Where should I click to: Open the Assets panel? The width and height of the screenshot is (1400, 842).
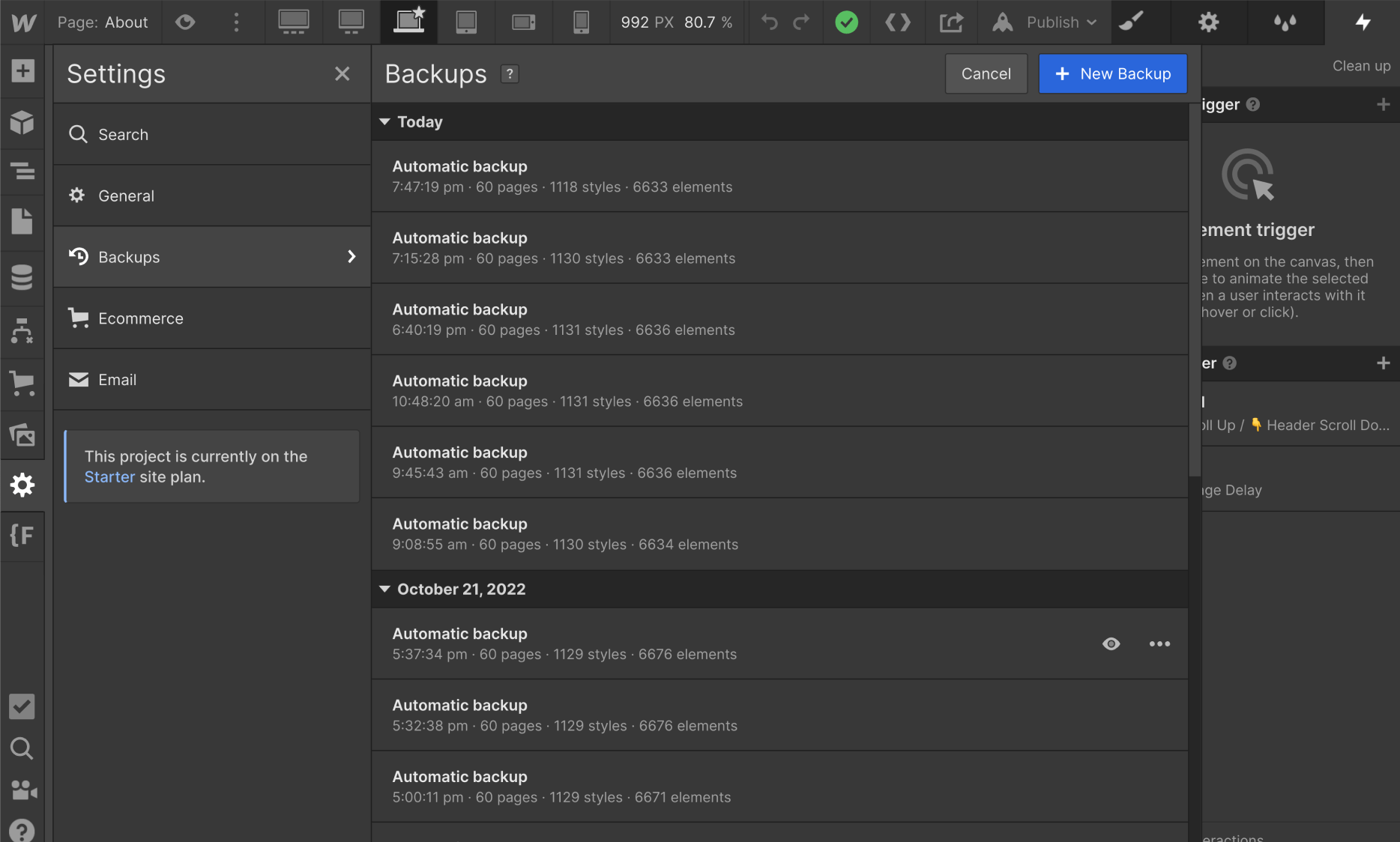[22, 434]
